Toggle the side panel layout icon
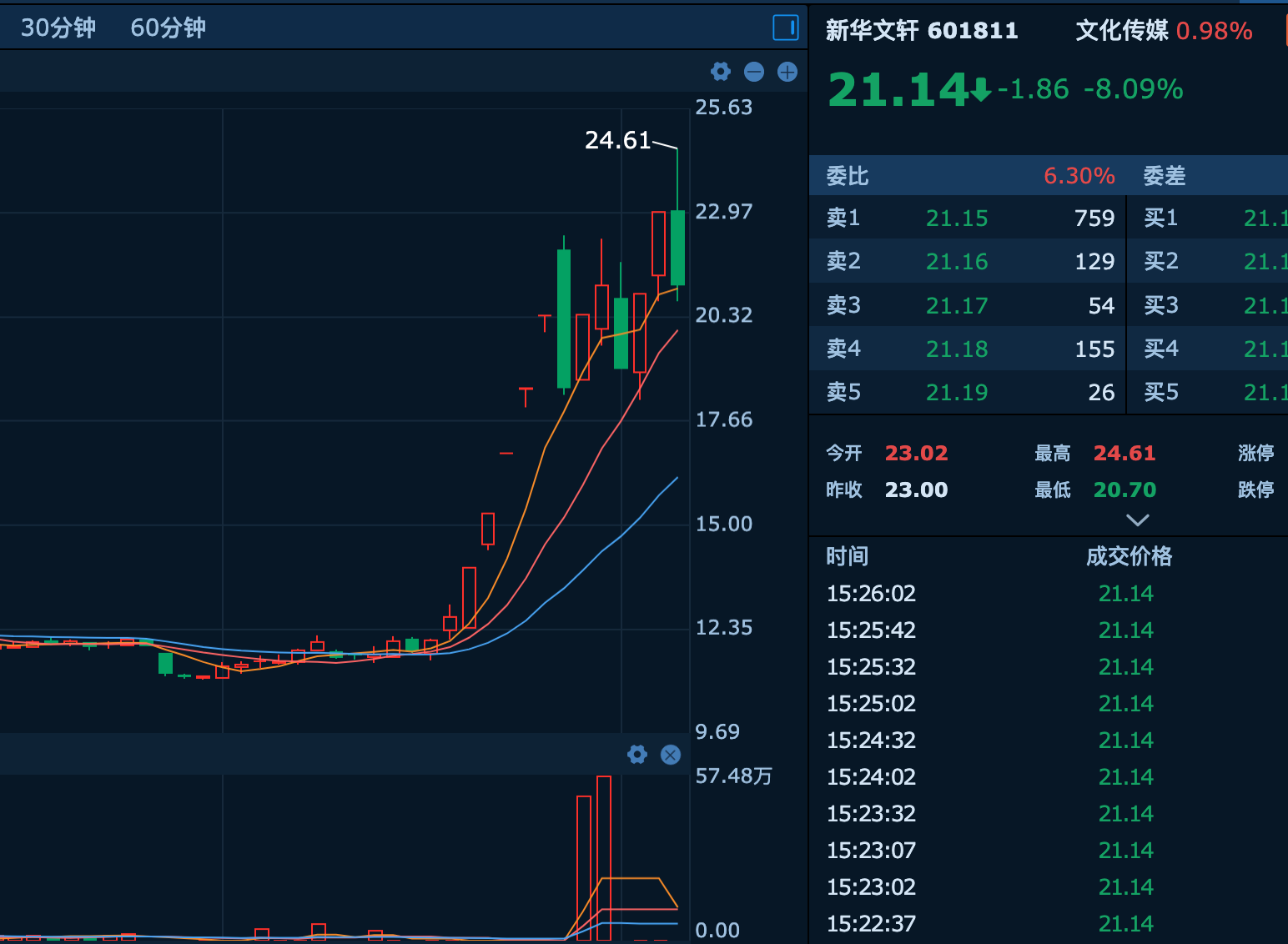The height and width of the screenshot is (944, 1288). tap(786, 28)
